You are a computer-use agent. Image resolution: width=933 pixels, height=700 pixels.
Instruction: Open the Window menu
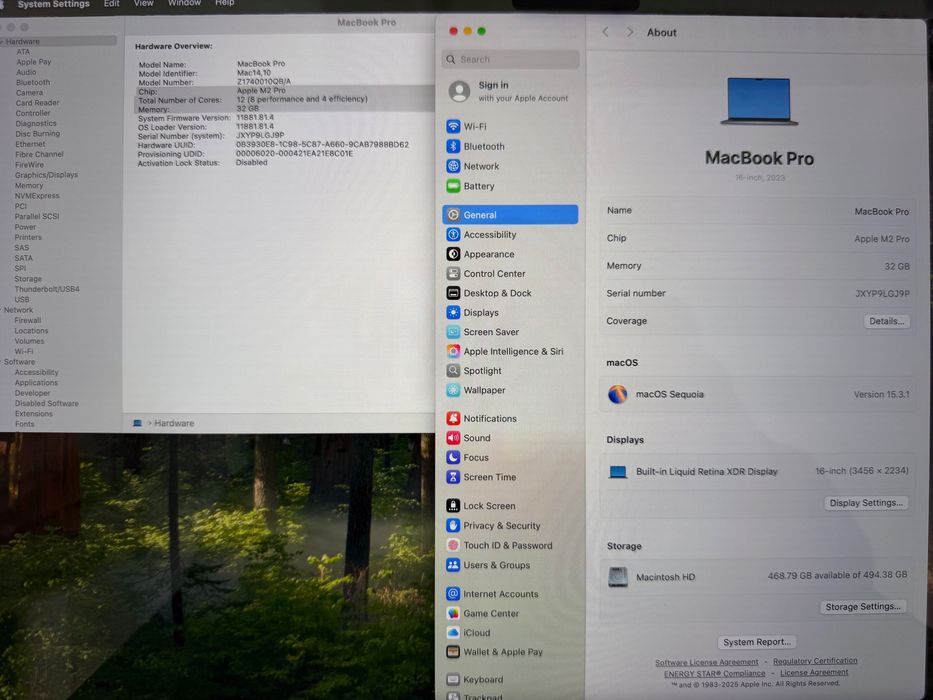(x=184, y=4)
